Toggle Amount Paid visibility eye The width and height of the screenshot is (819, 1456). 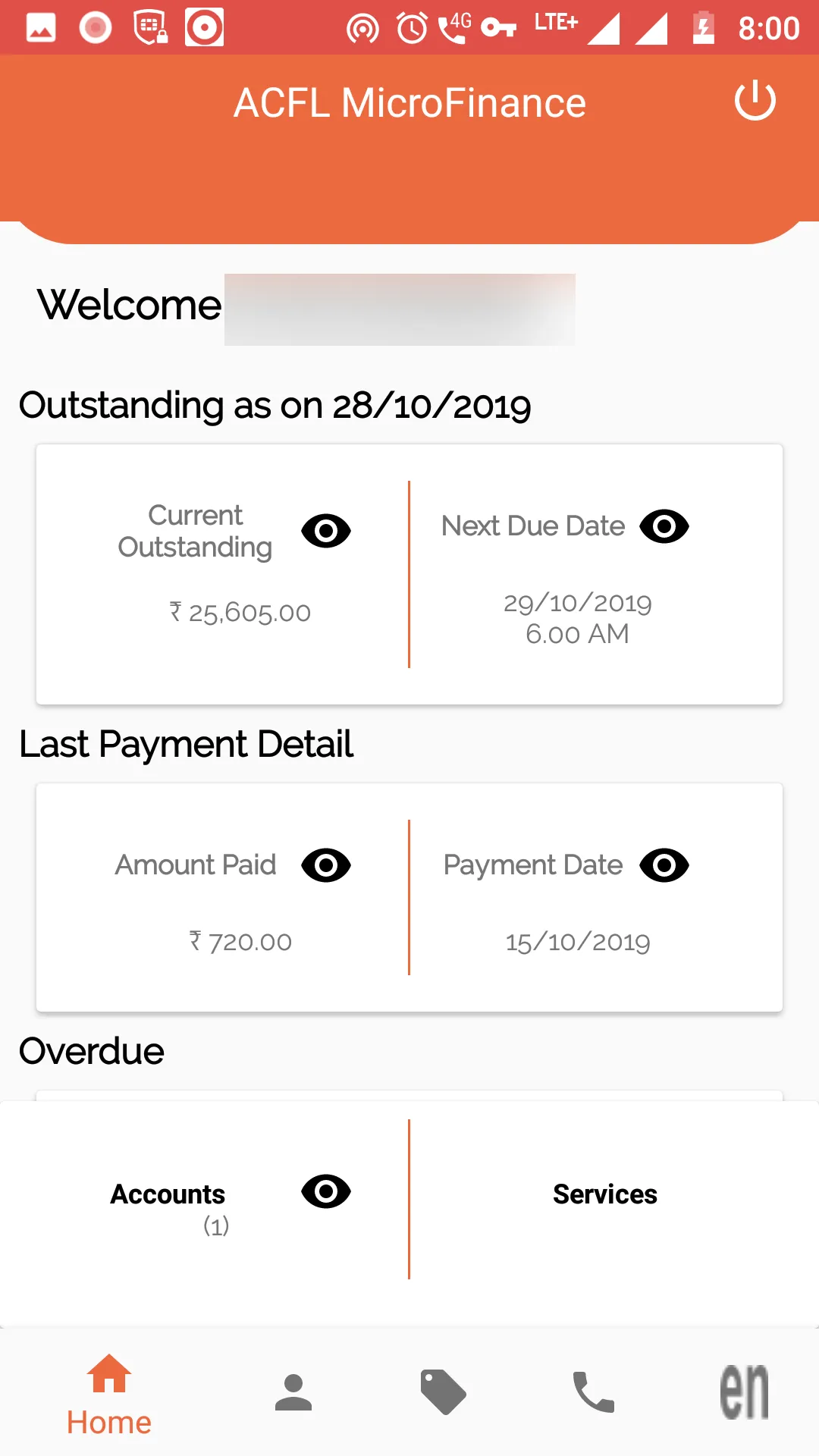pyautogui.click(x=326, y=865)
